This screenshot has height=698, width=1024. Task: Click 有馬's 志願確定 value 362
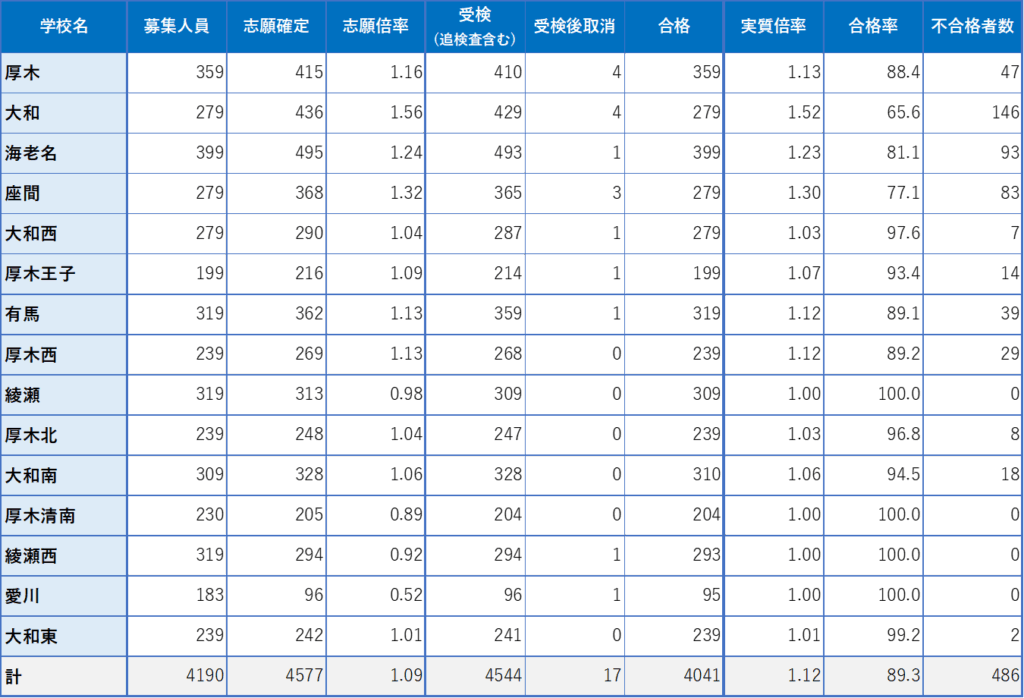(x=309, y=313)
